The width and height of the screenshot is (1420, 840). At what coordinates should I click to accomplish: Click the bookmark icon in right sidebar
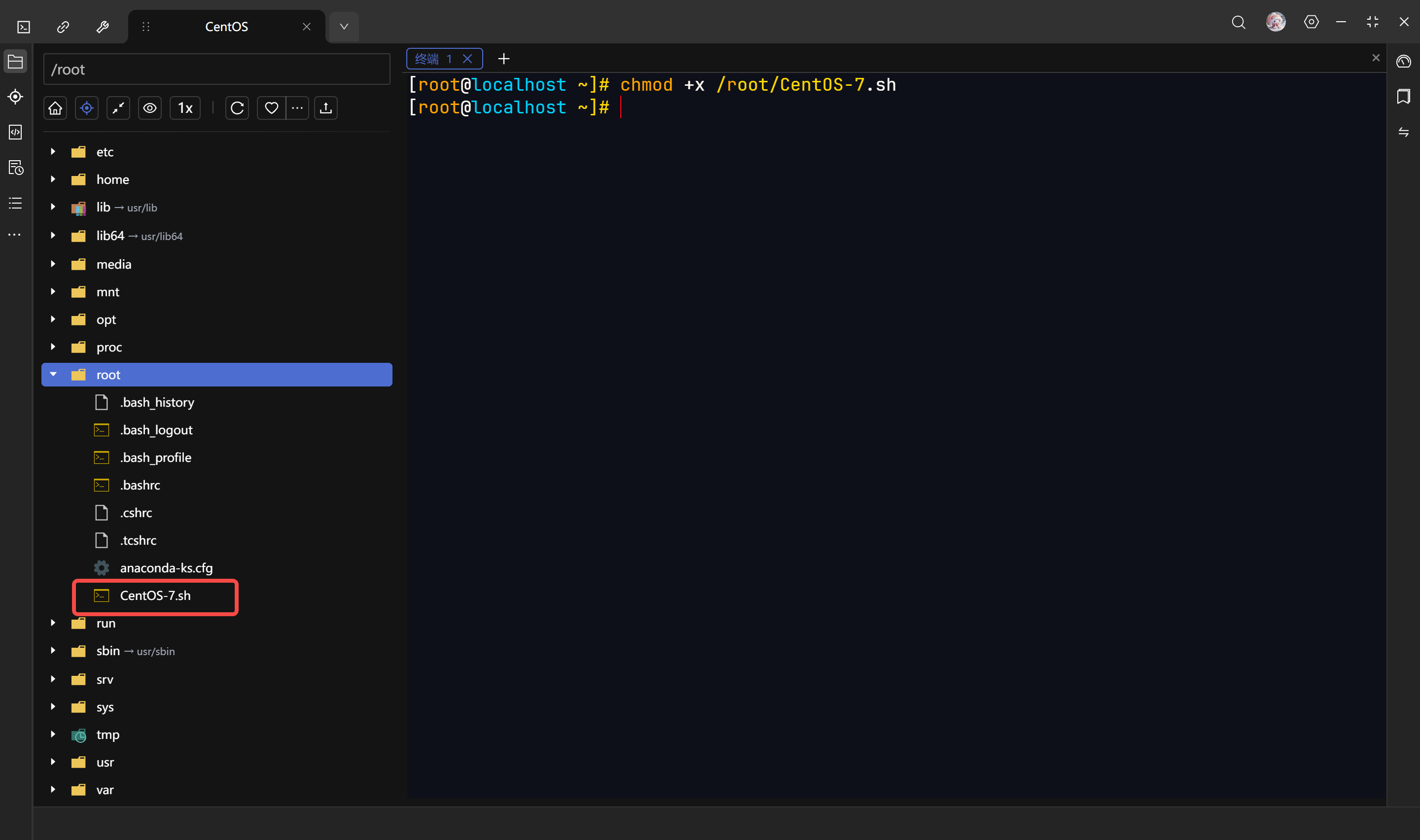(x=1403, y=96)
